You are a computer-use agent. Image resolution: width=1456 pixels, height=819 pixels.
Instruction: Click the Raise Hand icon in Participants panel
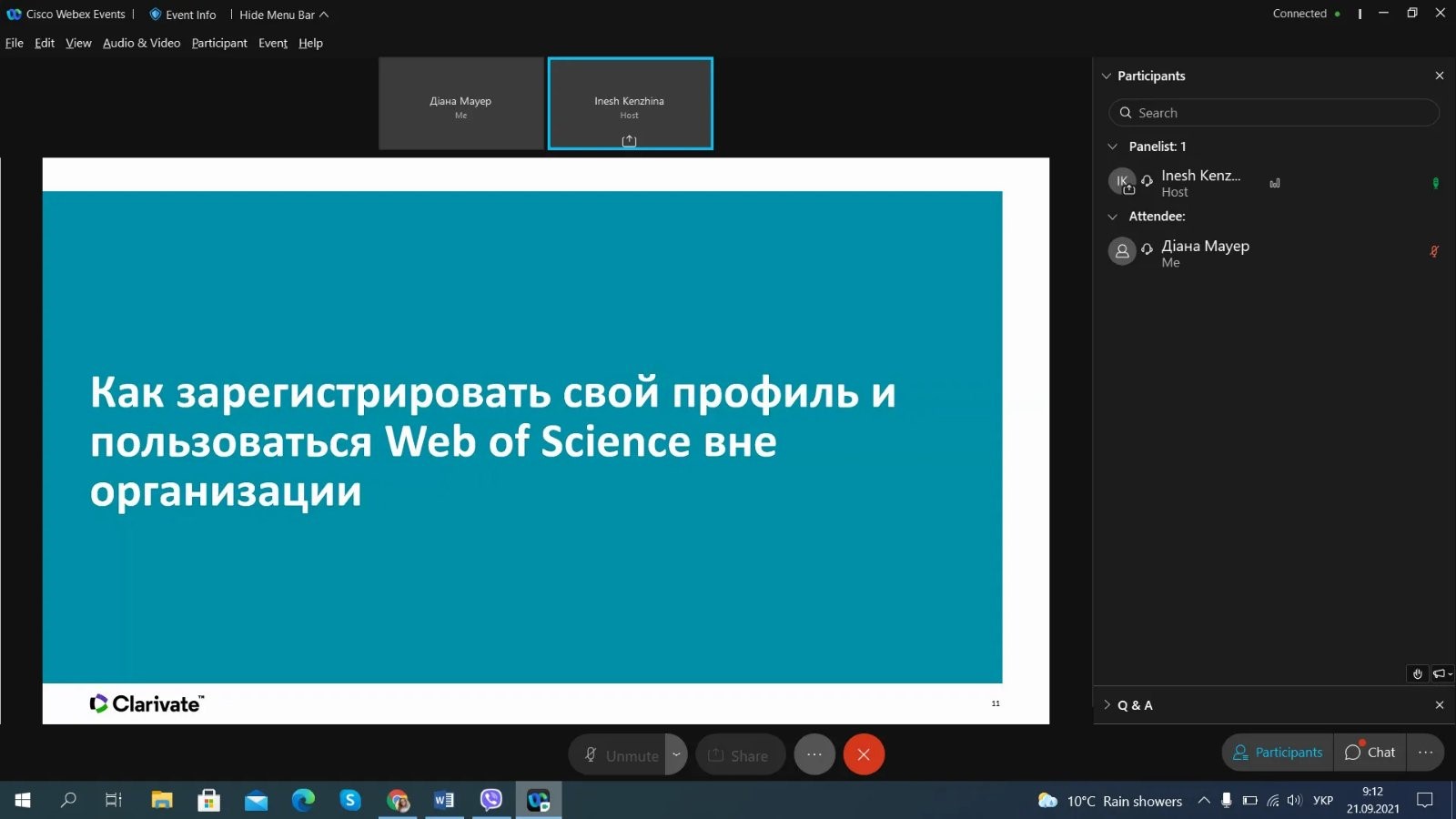(x=1417, y=673)
